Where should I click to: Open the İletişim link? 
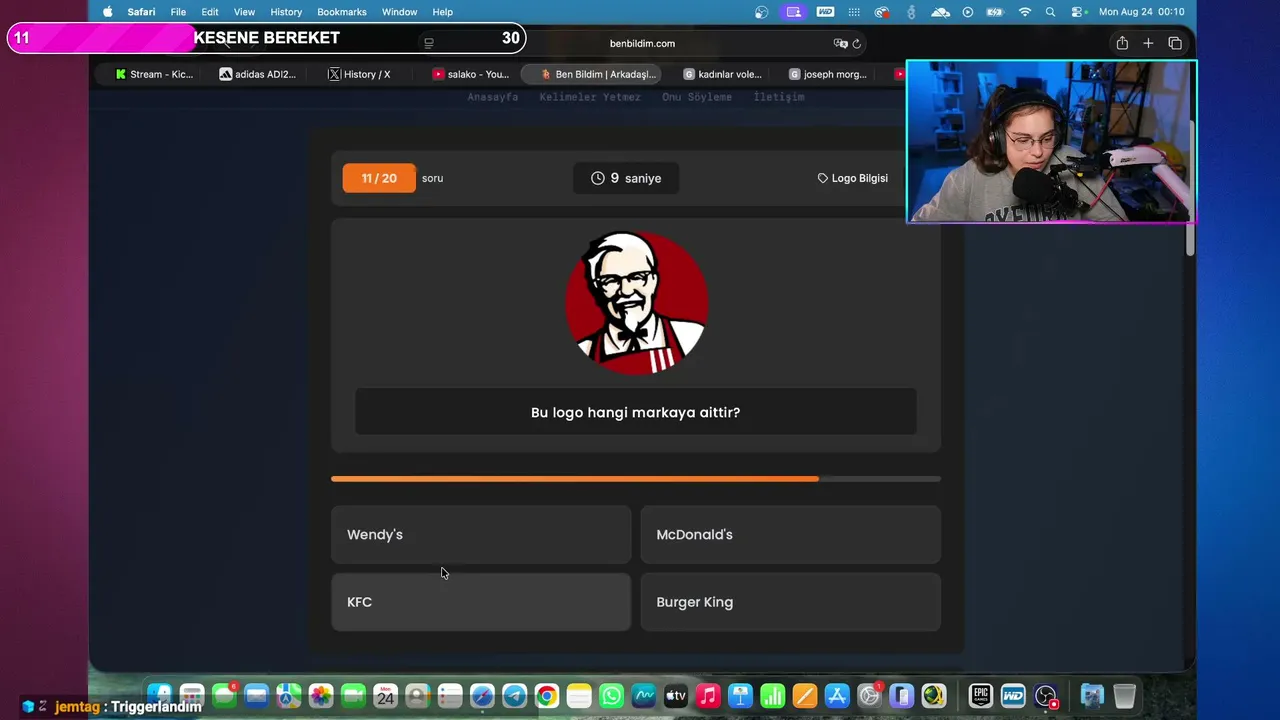click(779, 97)
